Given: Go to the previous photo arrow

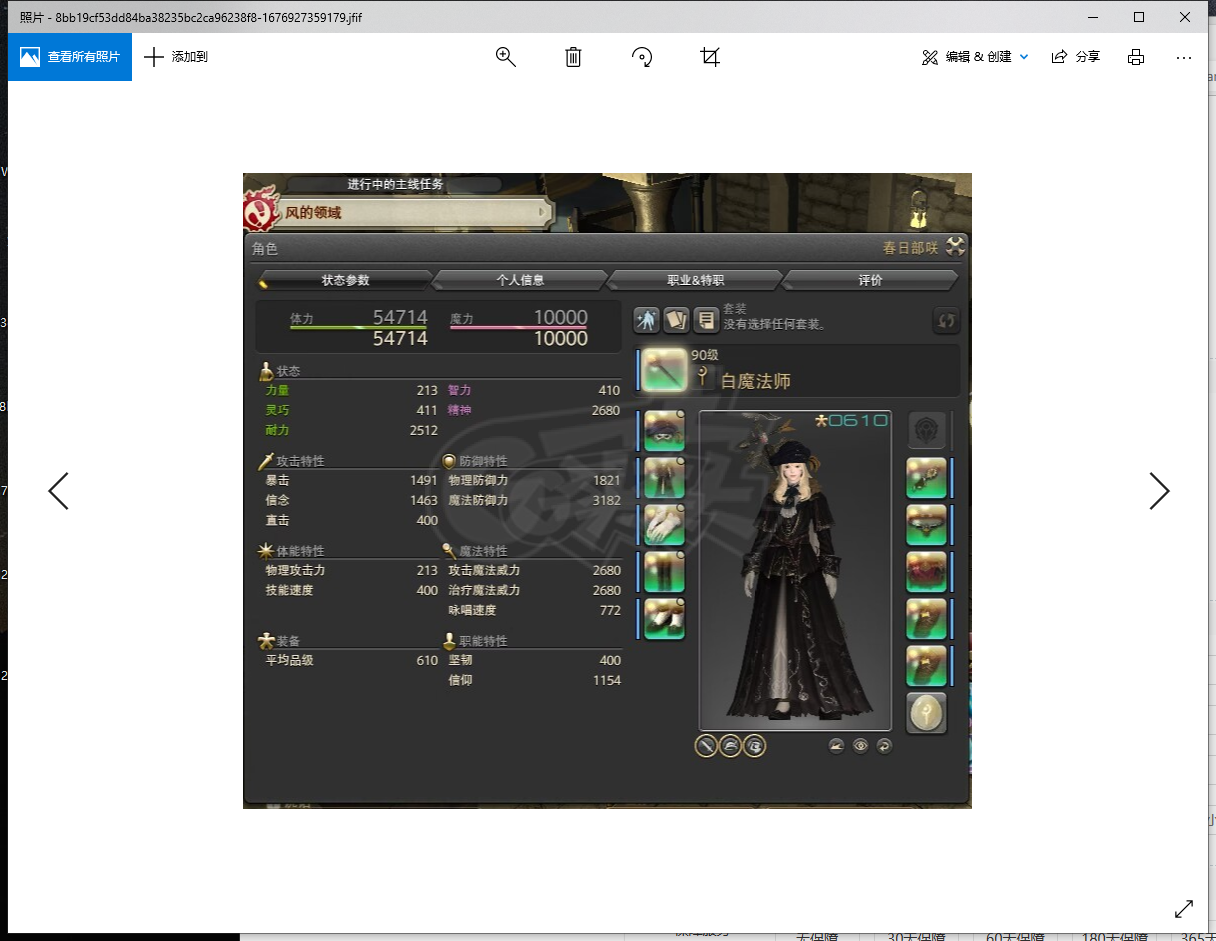Looking at the screenshot, I should (59, 491).
